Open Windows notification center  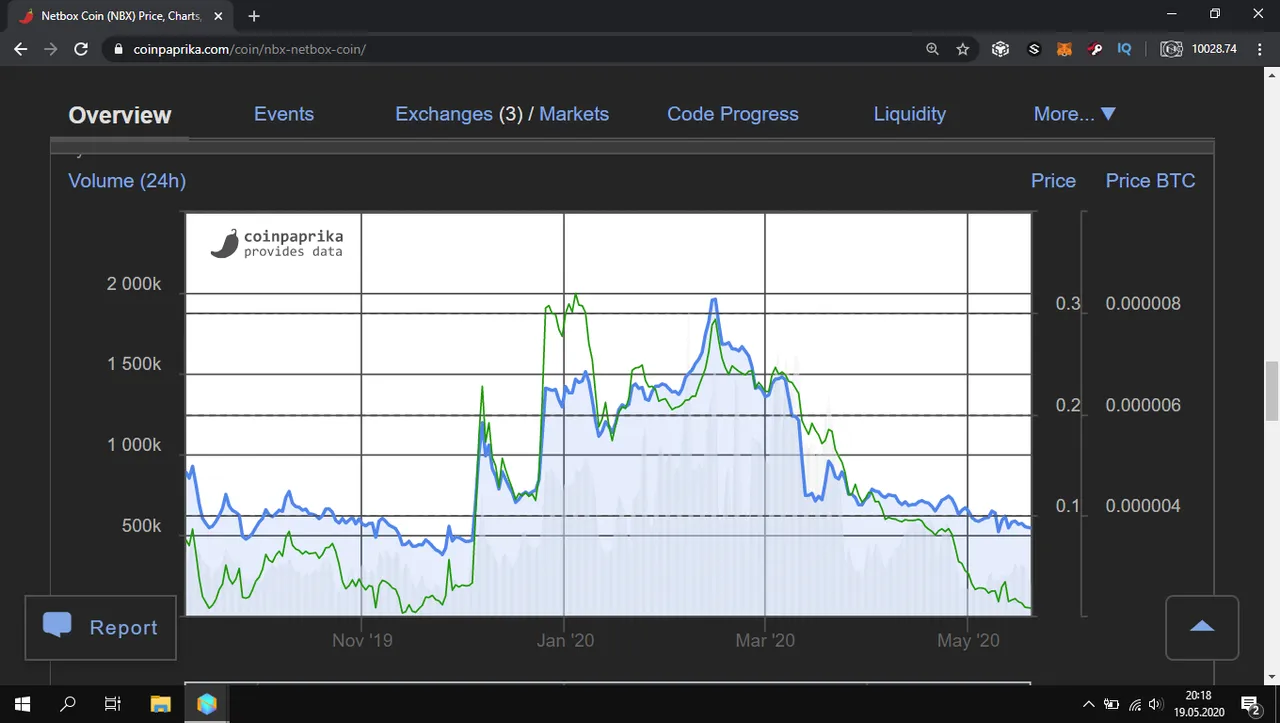click(1250, 705)
